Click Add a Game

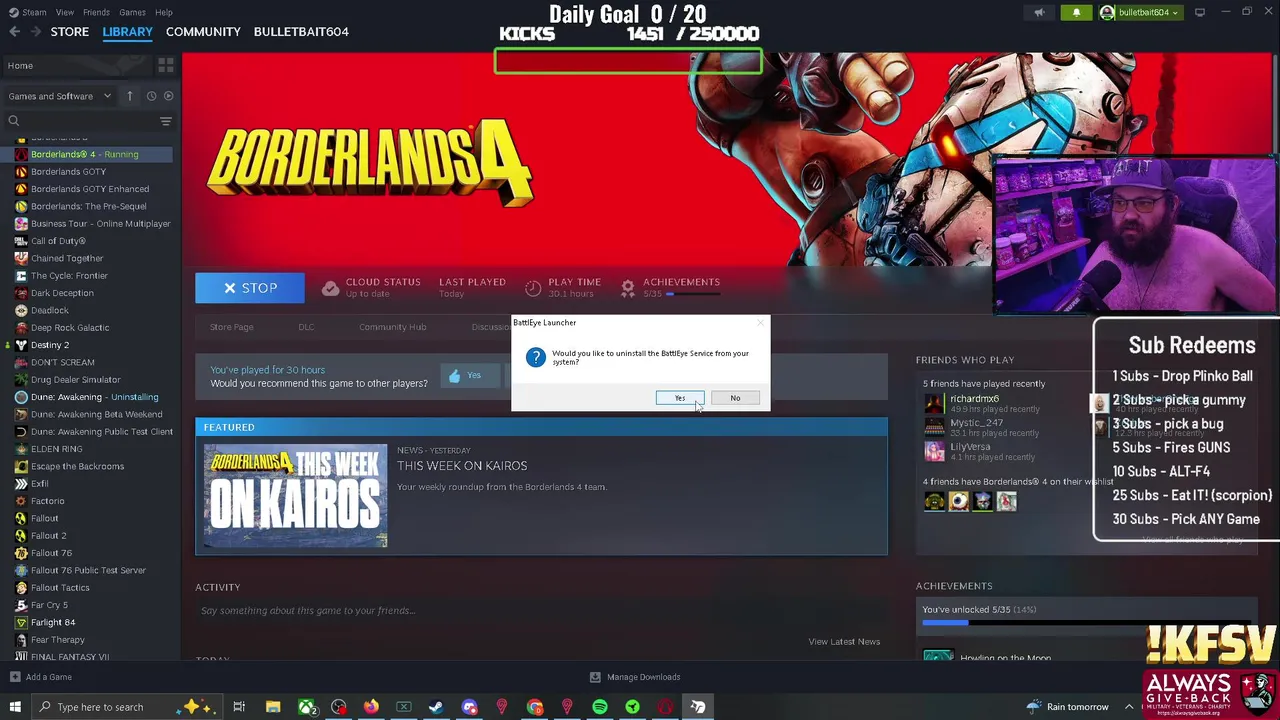tap(40, 677)
